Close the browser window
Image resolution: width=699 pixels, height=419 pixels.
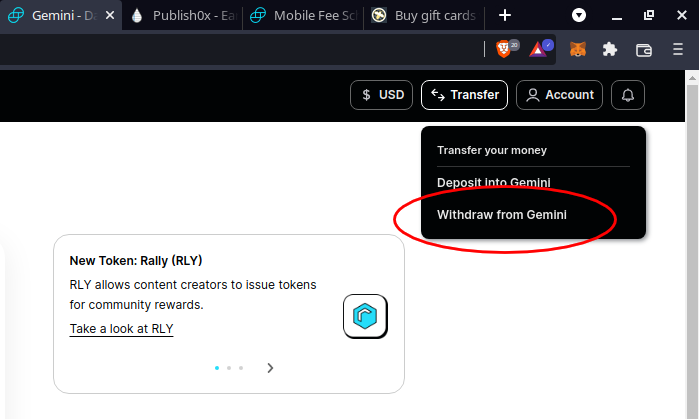tap(682, 15)
